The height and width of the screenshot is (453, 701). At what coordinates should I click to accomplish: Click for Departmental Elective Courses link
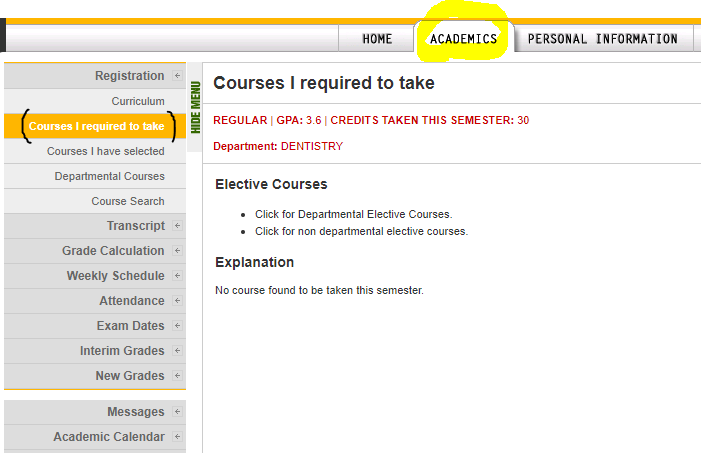[354, 214]
